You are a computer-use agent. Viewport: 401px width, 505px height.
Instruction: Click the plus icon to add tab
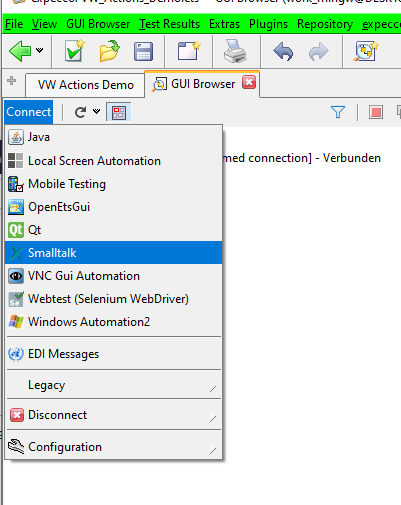click(x=12, y=81)
